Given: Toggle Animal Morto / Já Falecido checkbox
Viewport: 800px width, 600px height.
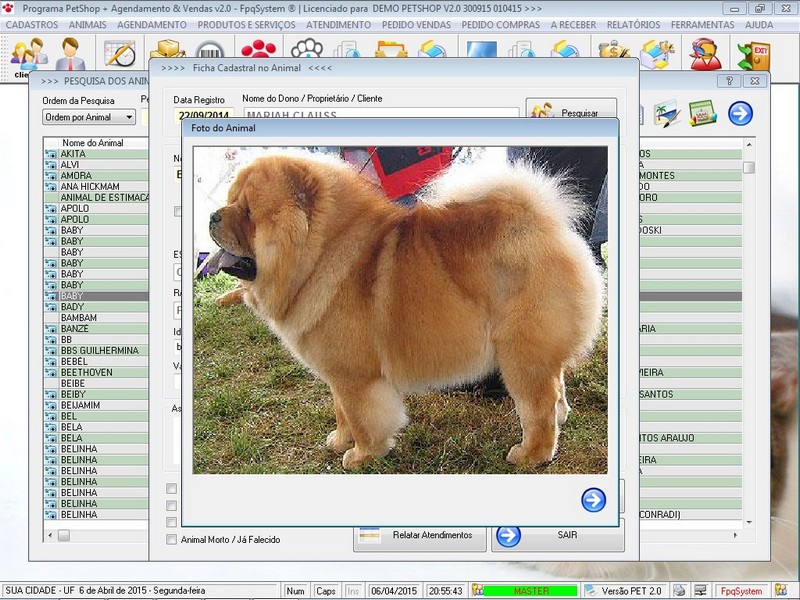Looking at the screenshot, I should pos(172,539).
